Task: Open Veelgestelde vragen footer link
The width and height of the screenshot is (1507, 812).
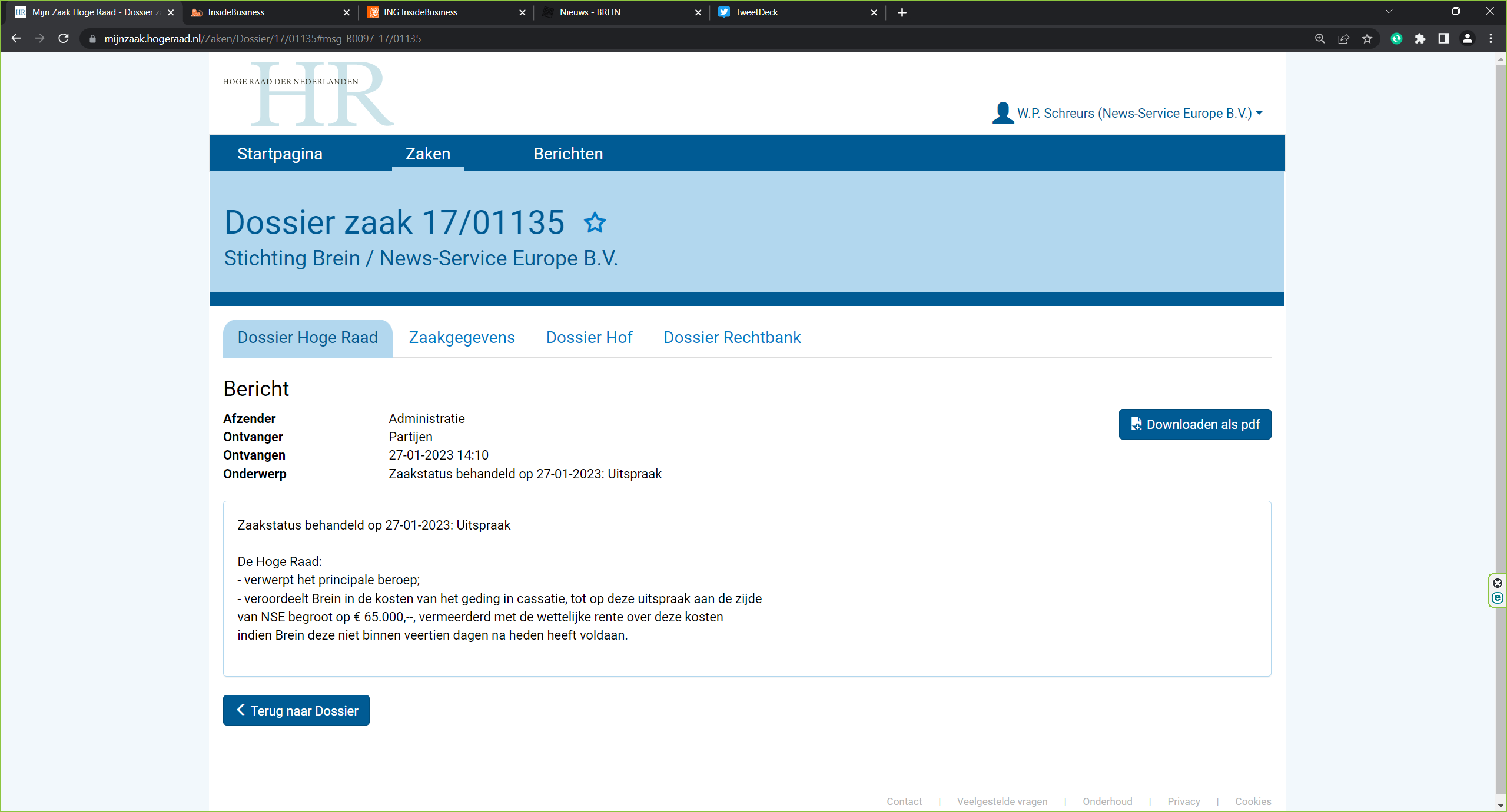Action: 1002,801
